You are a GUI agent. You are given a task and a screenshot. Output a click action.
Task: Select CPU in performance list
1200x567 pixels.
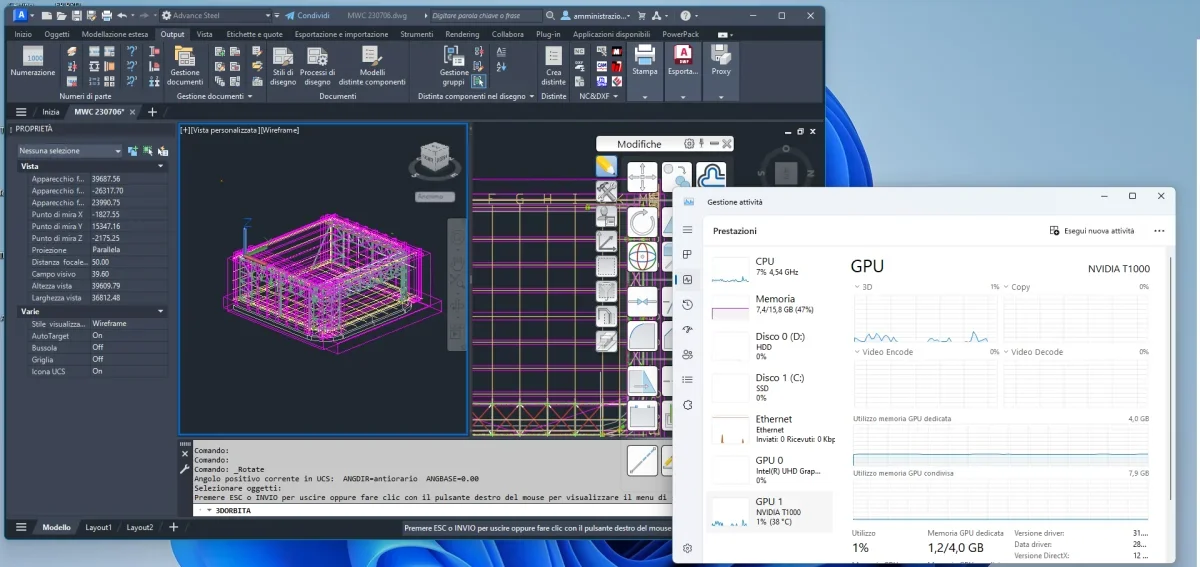tap(770, 267)
